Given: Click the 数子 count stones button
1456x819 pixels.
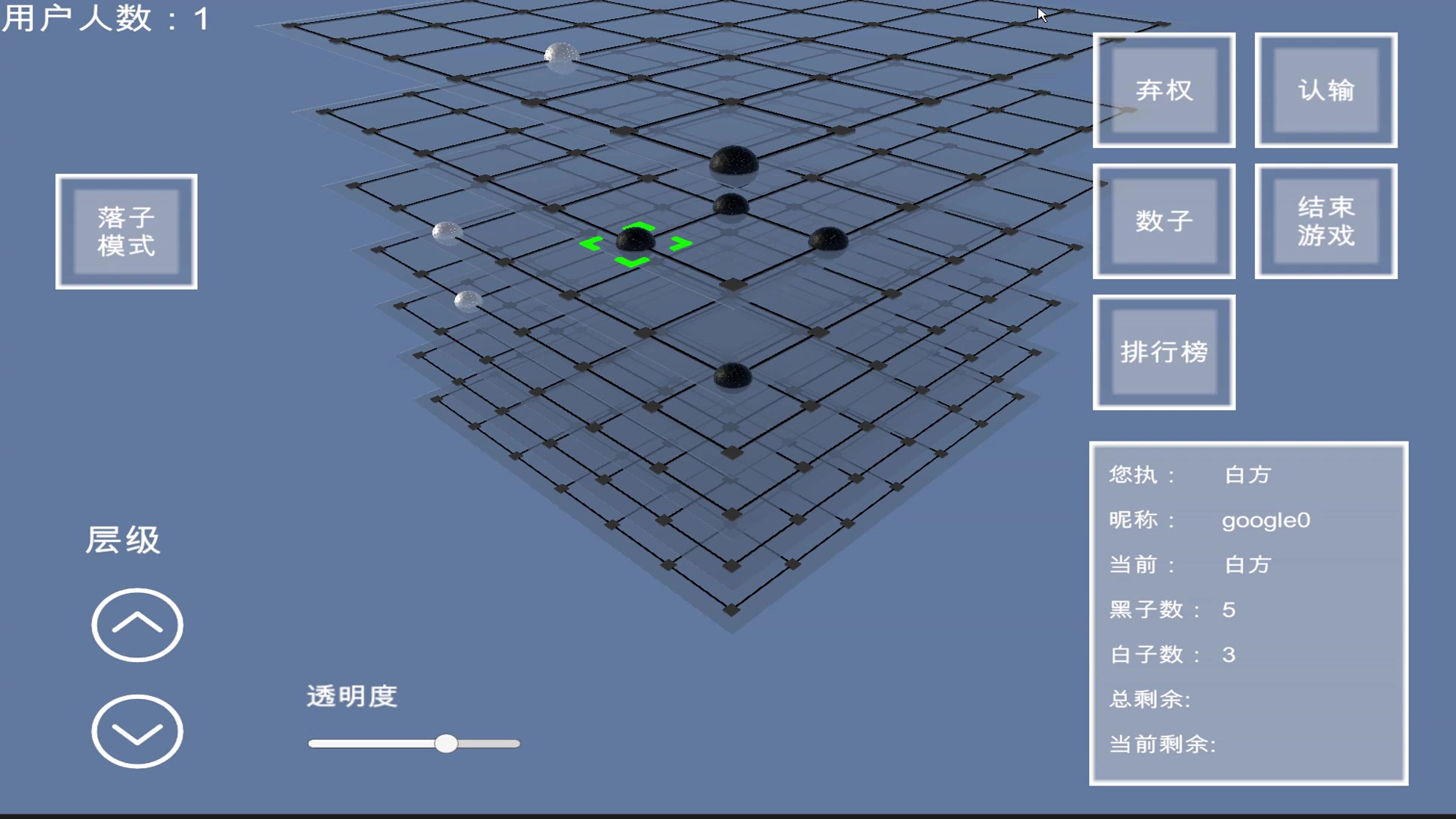Looking at the screenshot, I should point(1163,221).
